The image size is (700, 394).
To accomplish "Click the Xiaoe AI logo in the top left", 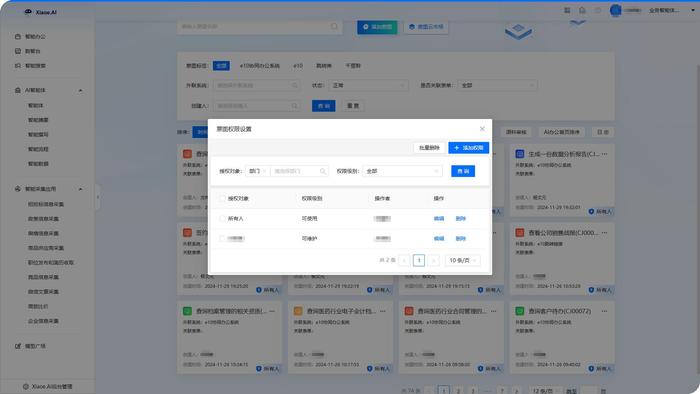I will [x=41, y=12].
